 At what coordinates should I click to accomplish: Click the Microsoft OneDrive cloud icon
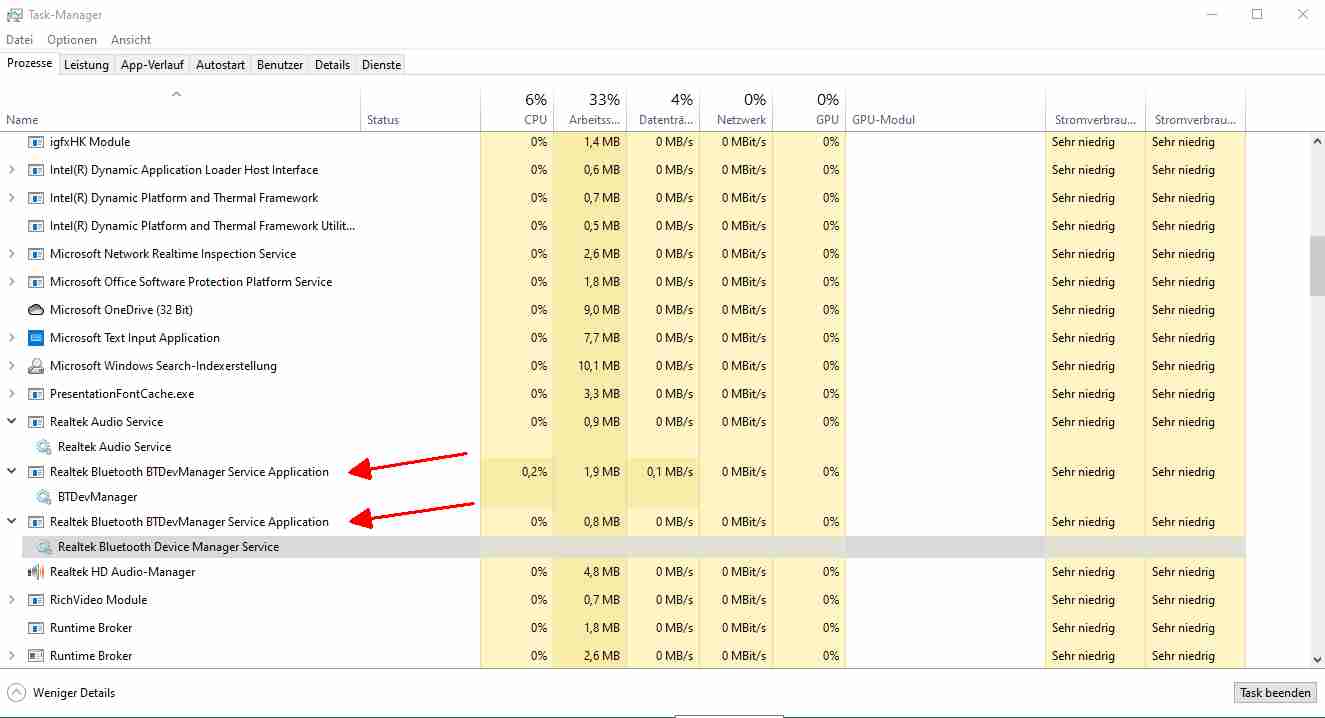[x=36, y=310]
